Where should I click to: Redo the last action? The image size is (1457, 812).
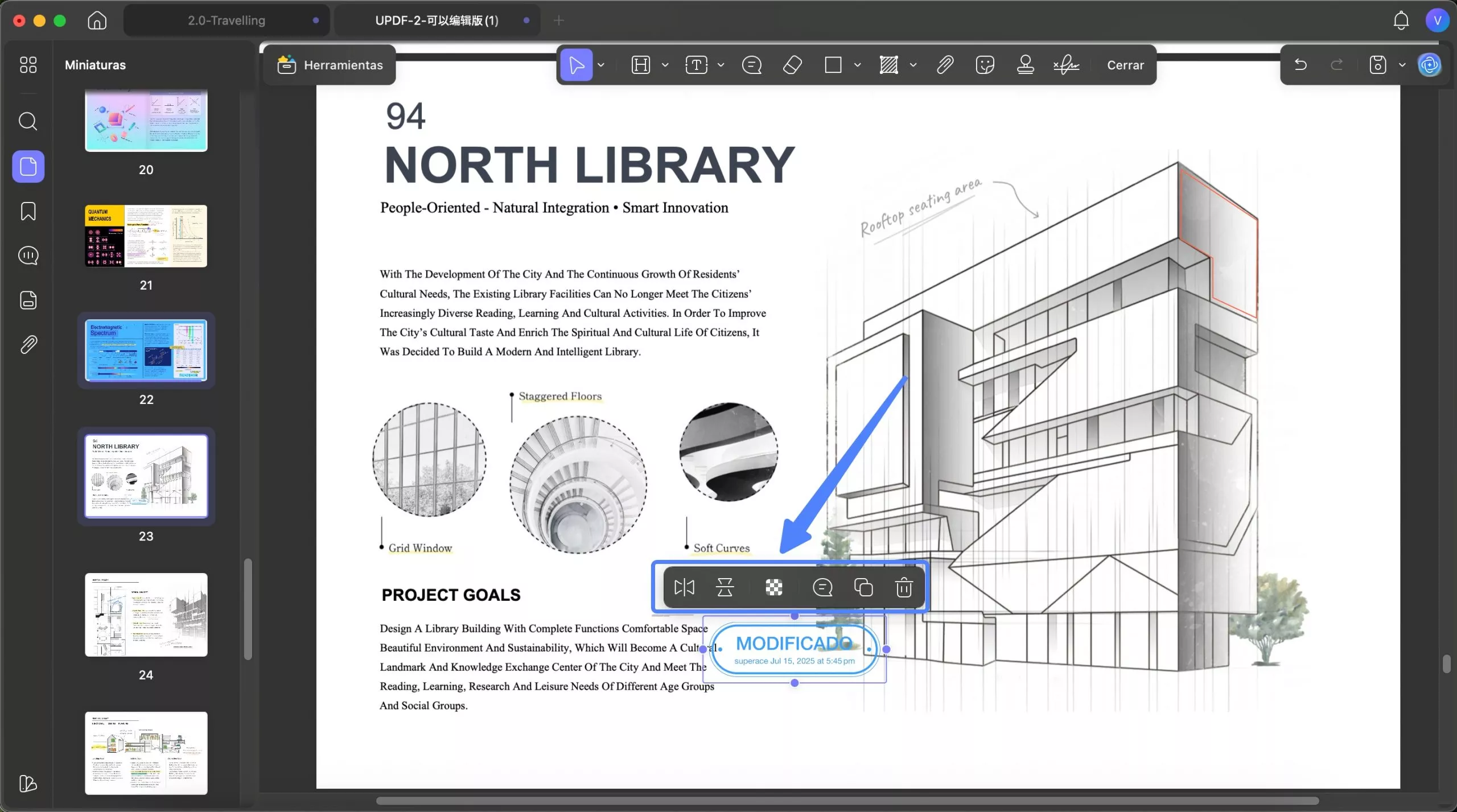(x=1337, y=65)
